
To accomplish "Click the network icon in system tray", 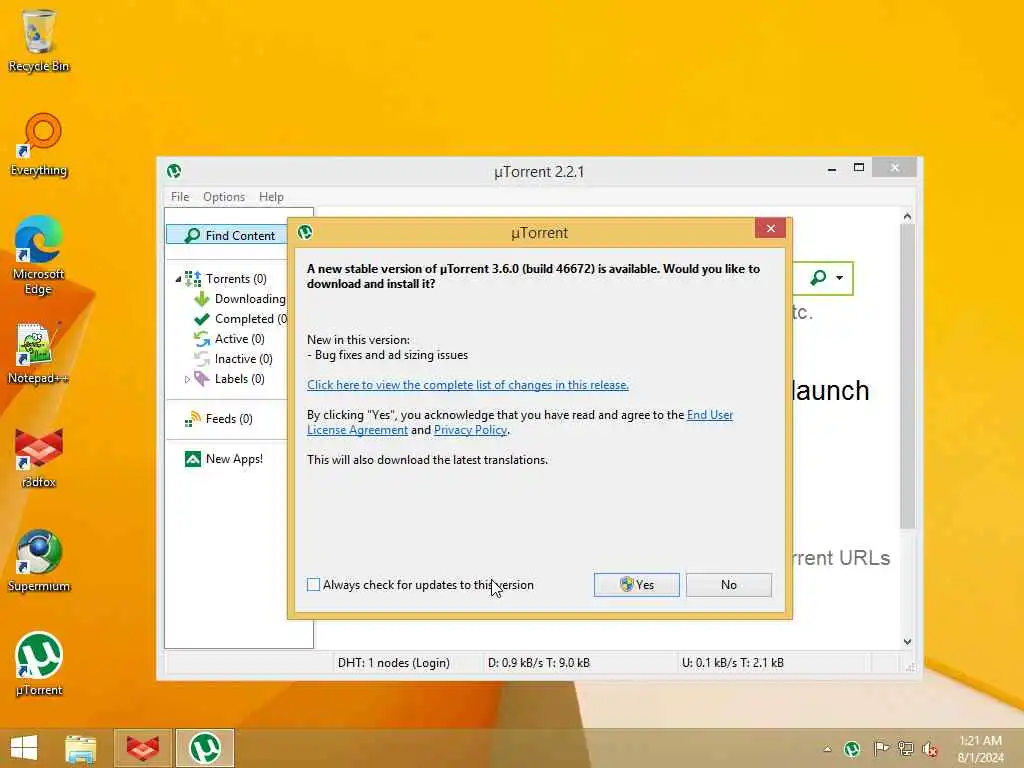I will point(905,749).
